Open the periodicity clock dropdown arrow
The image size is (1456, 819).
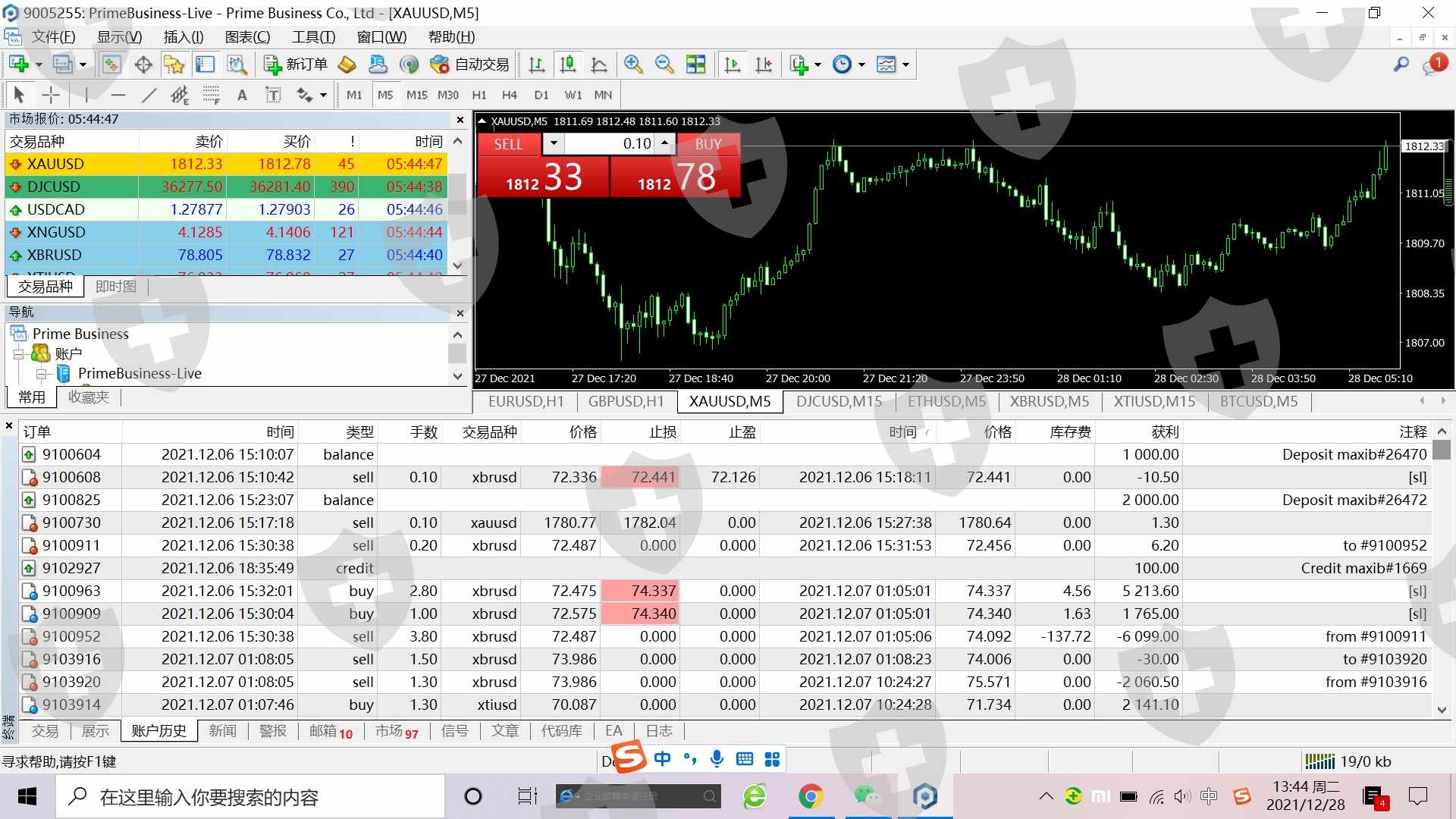click(x=861, y=64)
